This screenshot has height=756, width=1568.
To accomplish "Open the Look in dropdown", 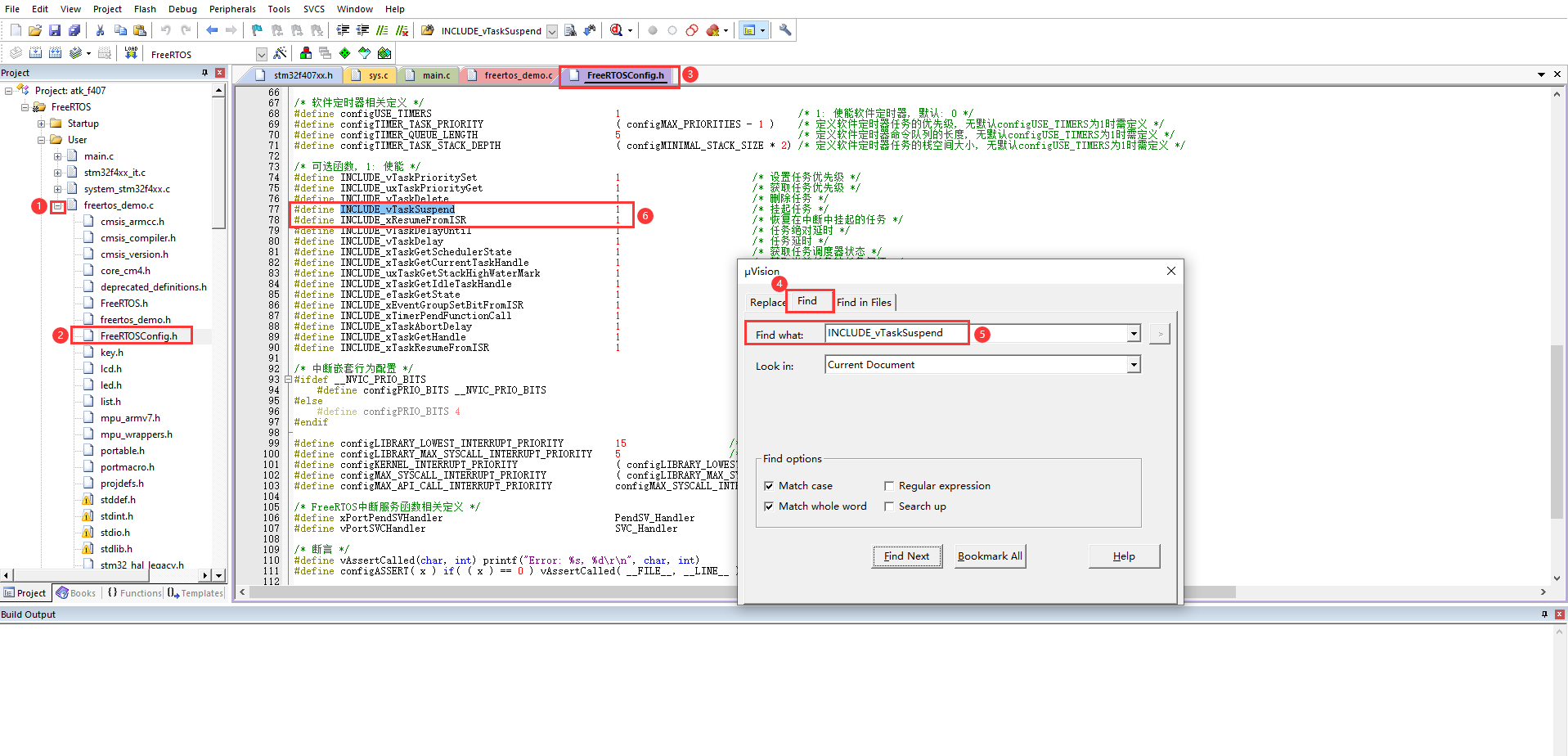I will pos(1134,364).
